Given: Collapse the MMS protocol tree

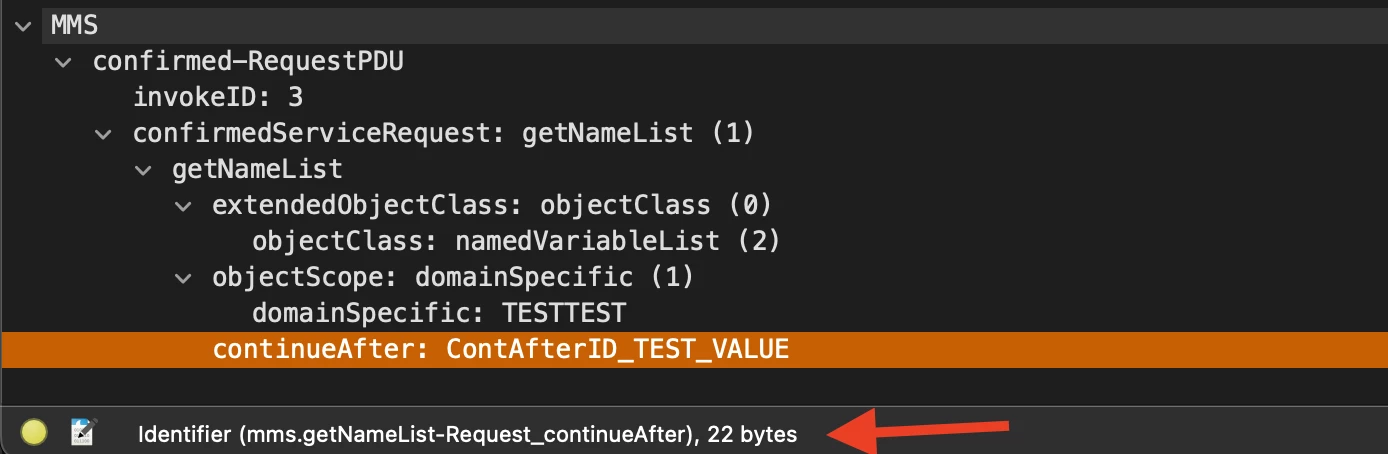Looking at the screenshot, I should pos(23,24).
